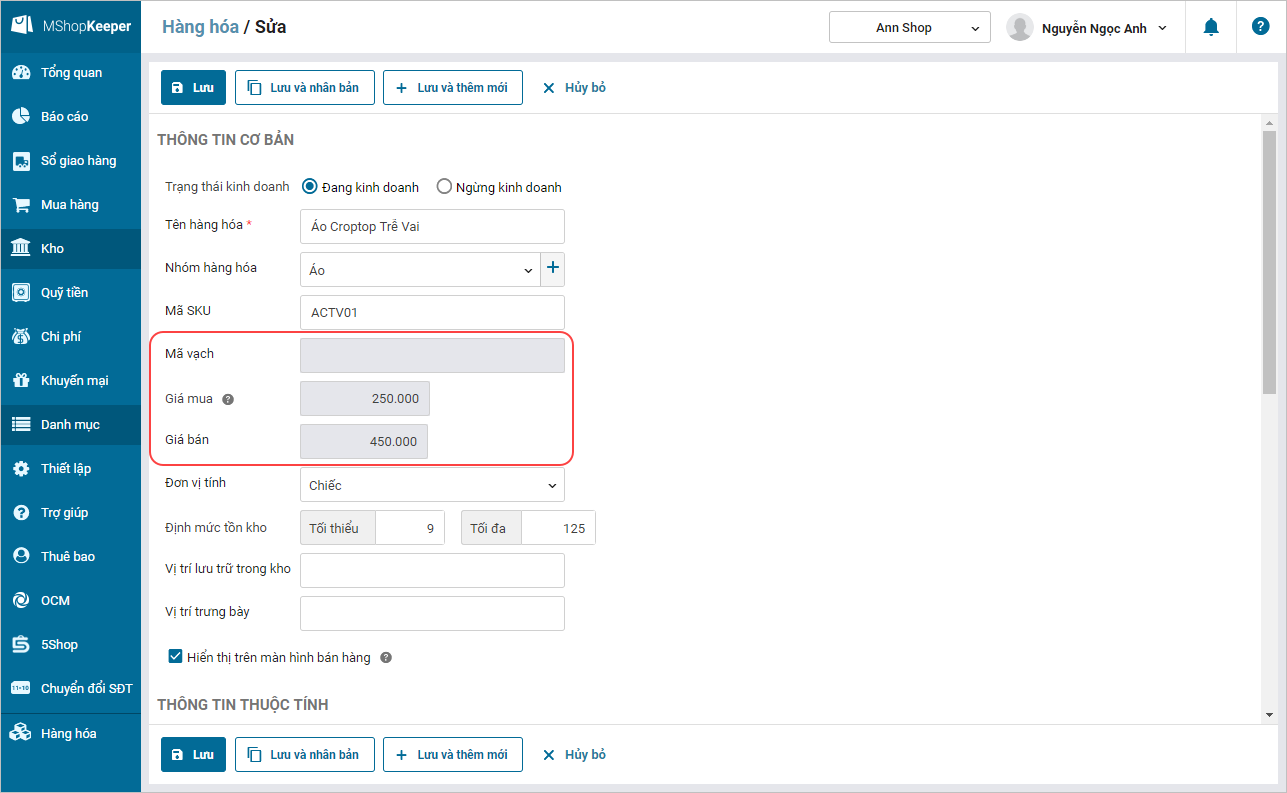
Task: Click the help icon next to Giá mua
Action: click(x=228, y=399)
